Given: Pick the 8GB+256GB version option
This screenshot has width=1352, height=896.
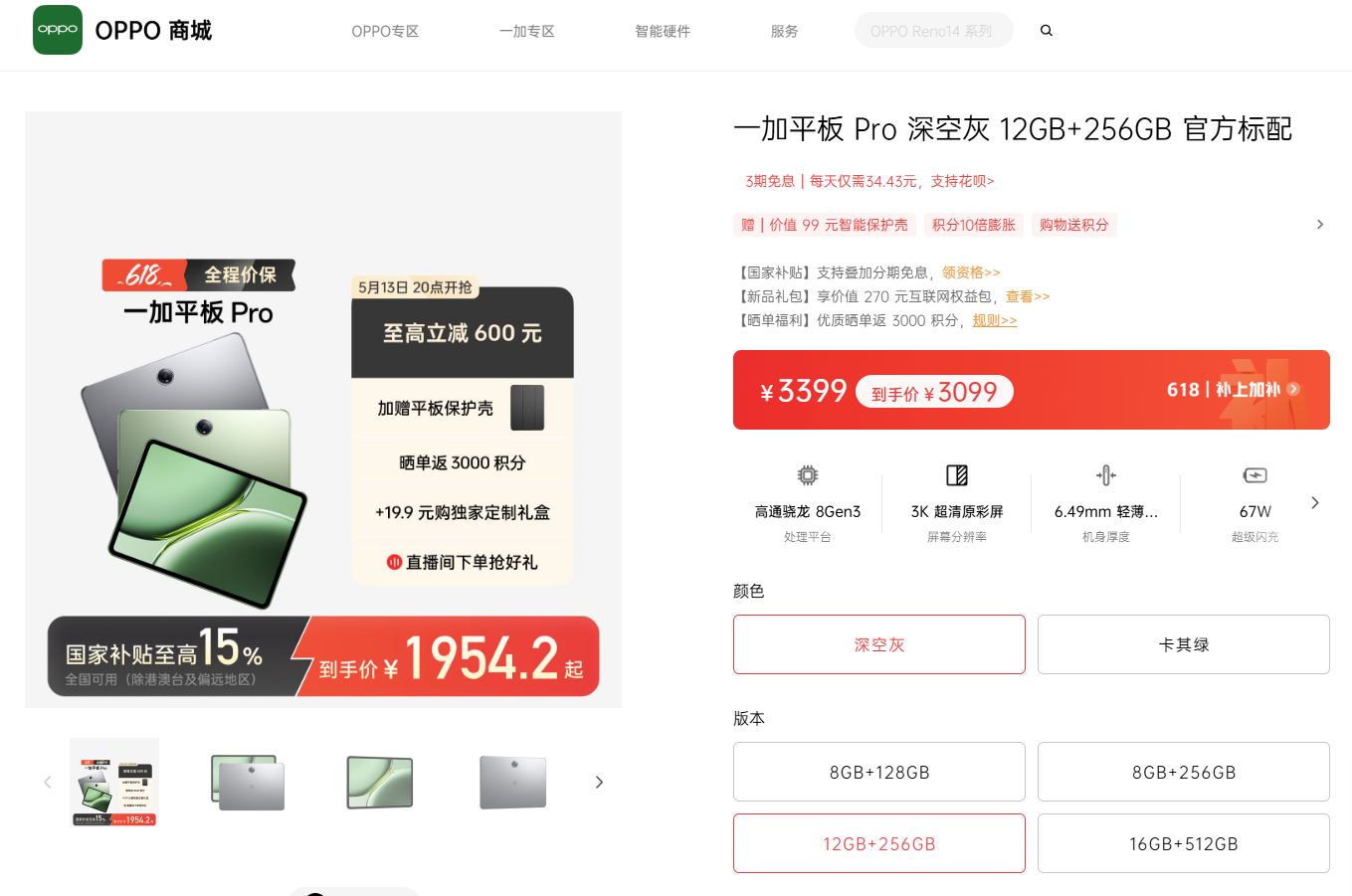Looking at the screenshot, I should [x=1184, y=772].
